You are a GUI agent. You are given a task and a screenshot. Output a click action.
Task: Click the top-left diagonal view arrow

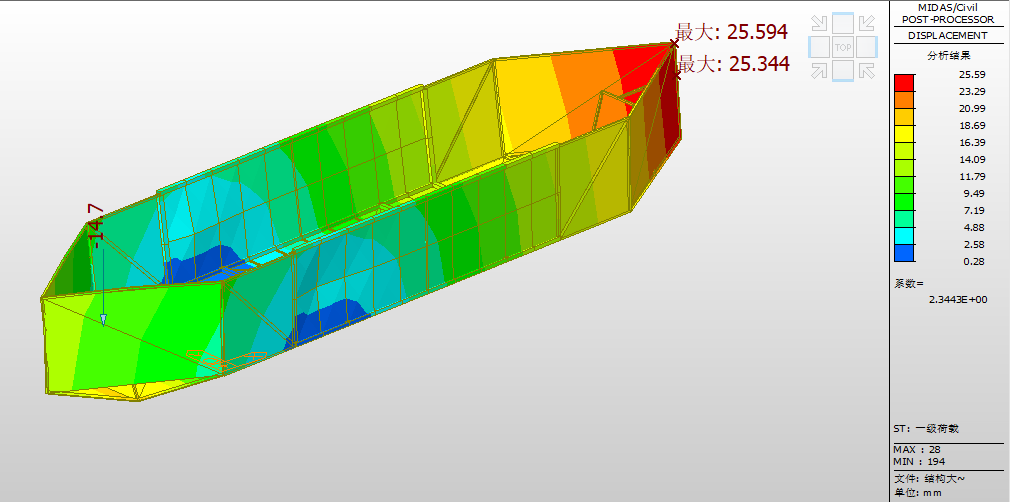820,24
